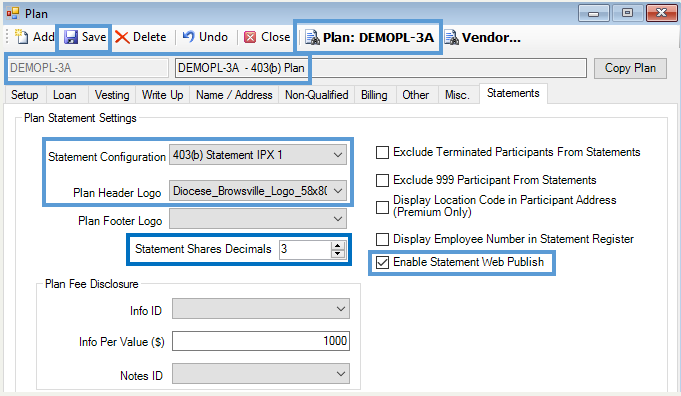Click the red Delete X icon

[122, 37]
